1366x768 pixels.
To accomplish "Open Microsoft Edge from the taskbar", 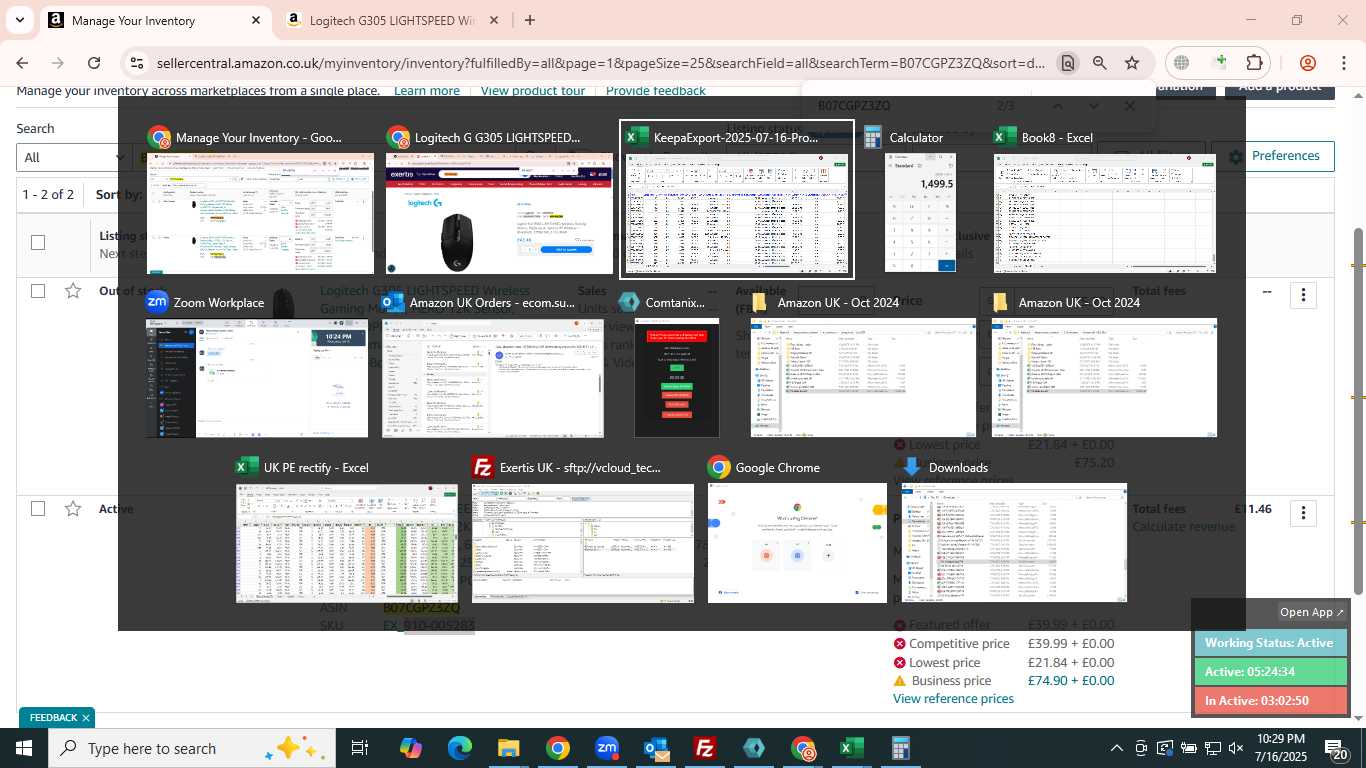I will pos(459,748).
